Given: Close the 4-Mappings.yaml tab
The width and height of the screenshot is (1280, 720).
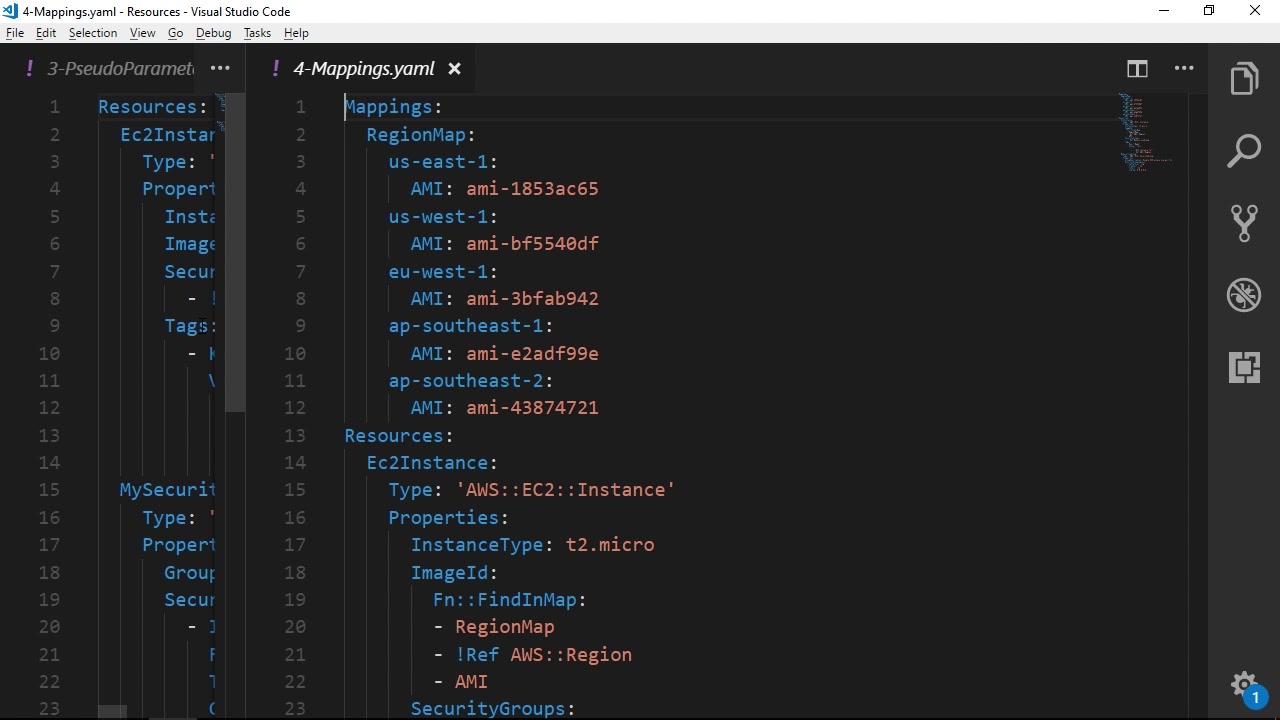Looking at the screenshot, I should [454, 69].
